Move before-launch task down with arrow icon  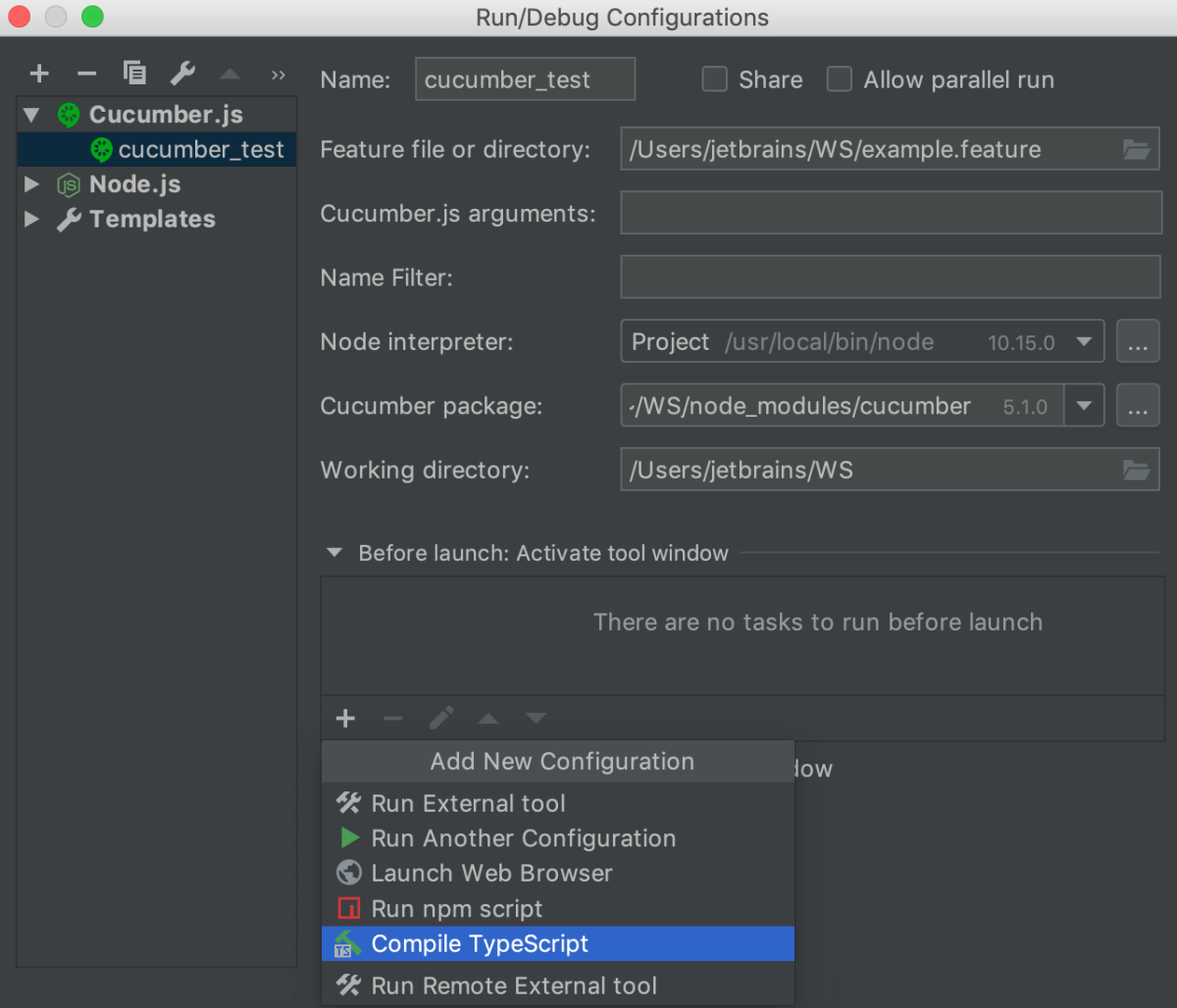[536, 718]
